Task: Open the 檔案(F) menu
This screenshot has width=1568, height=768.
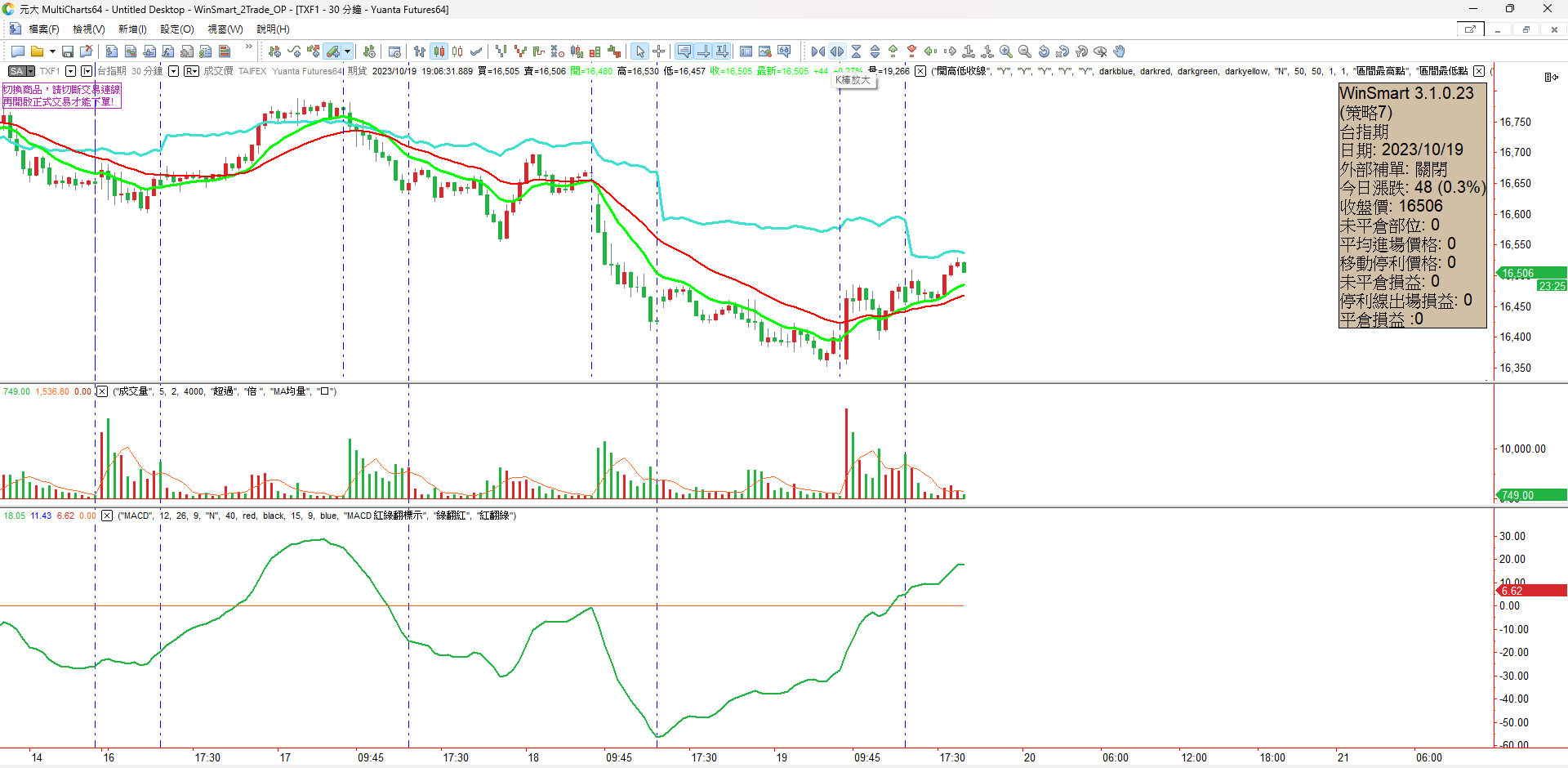Action: coord(43,29)
